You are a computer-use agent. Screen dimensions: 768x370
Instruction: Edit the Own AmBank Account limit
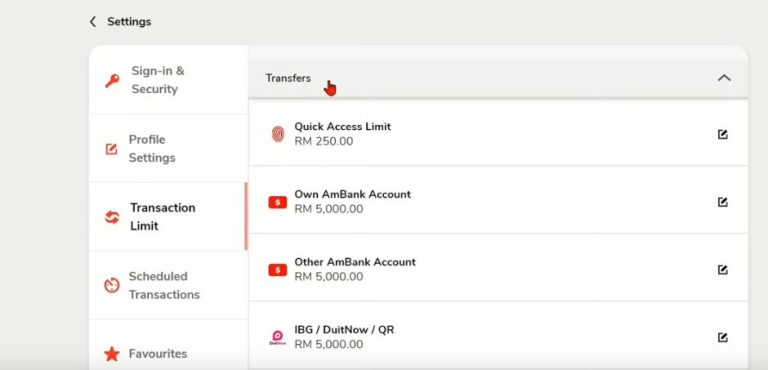pos(722,202)
